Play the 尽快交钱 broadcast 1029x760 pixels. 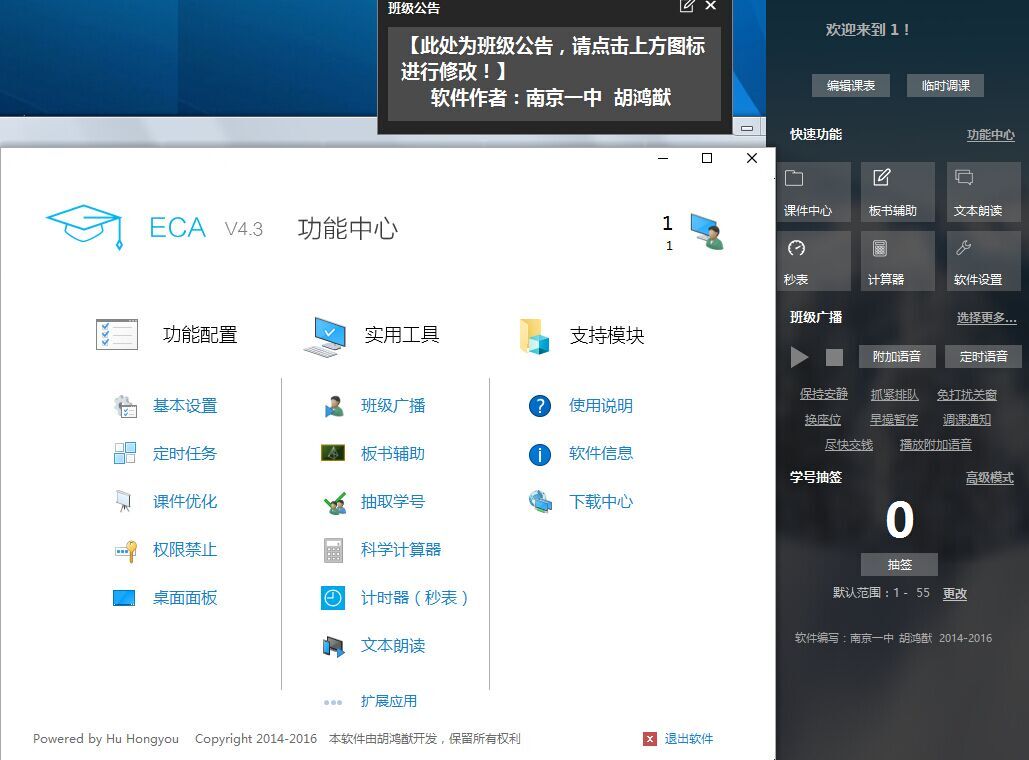(x=849, y=445)
